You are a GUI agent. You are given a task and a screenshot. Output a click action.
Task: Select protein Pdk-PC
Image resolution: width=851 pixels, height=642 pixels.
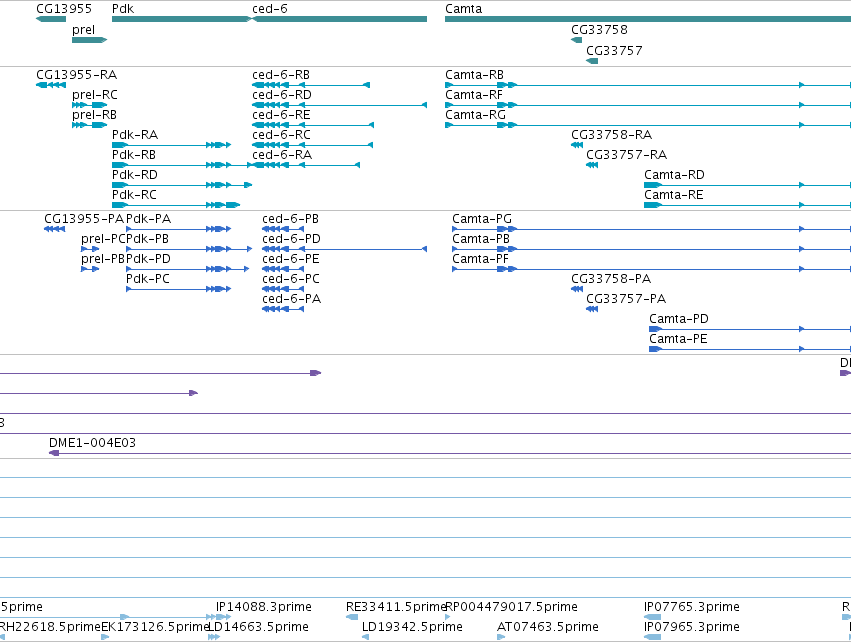point(148,279)
